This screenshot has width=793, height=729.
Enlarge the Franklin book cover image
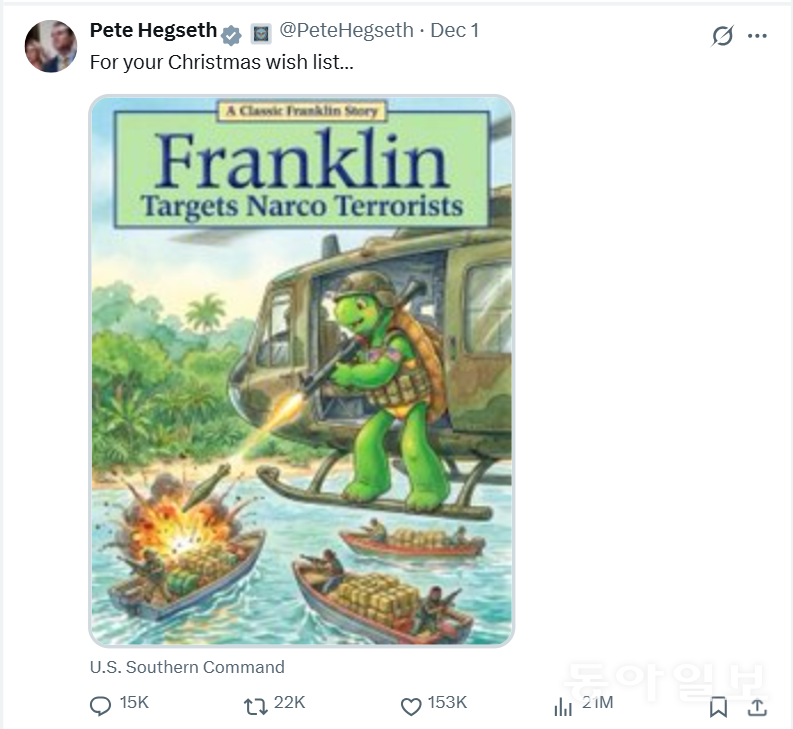pyautogui.click(x=301, y=371)
